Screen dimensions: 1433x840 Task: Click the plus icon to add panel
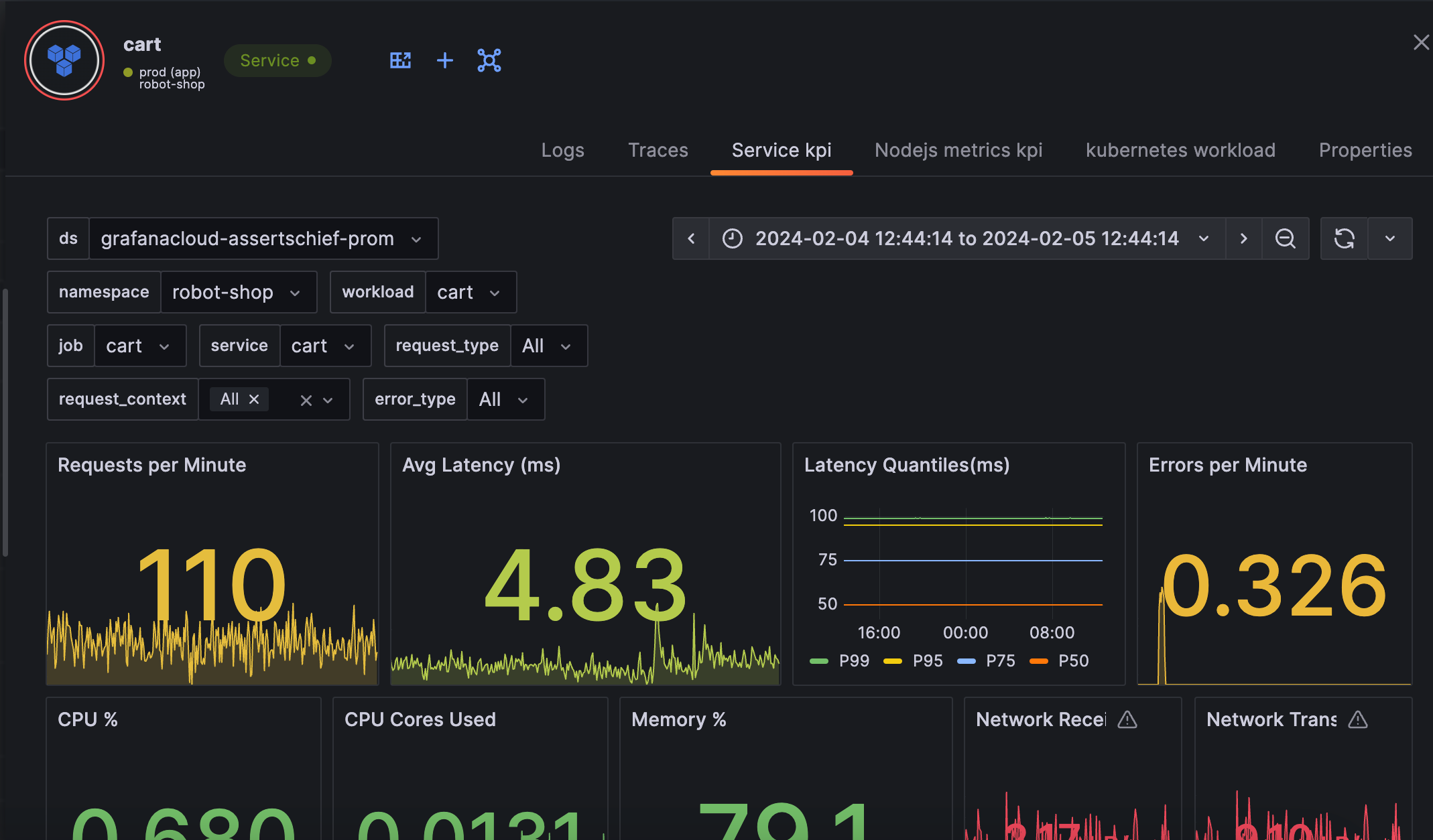444,60
